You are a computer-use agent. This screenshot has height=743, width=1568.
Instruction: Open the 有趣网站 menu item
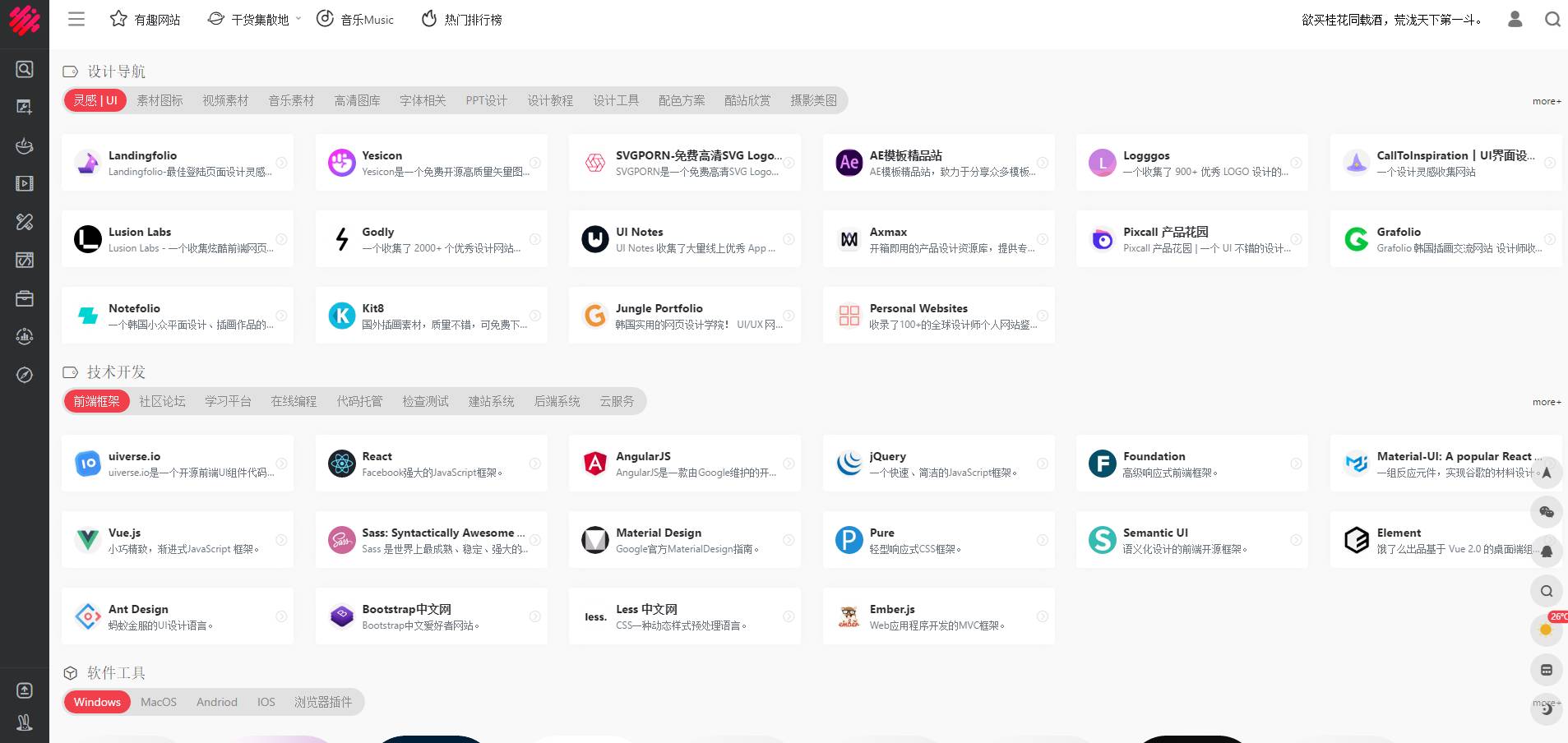[x=145, y=19]
